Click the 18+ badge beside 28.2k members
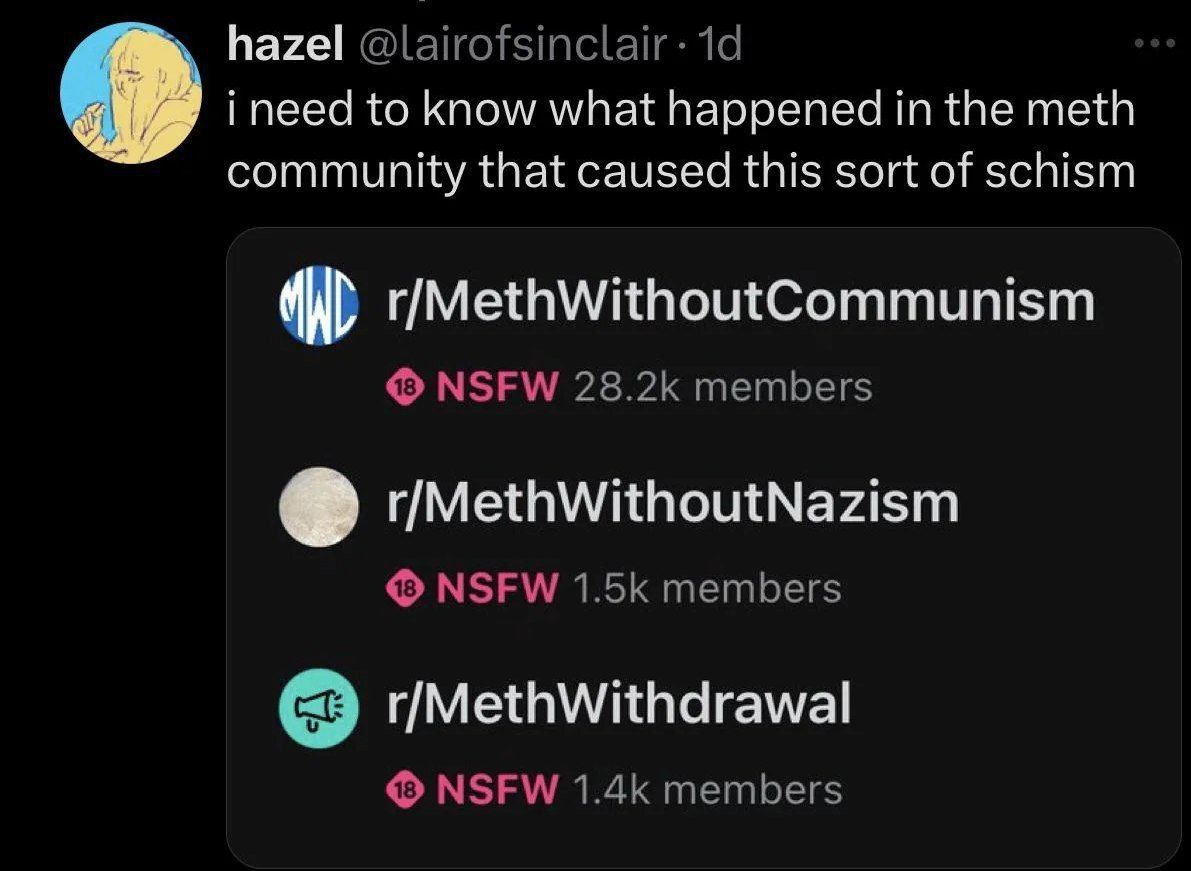 point(406,387)
